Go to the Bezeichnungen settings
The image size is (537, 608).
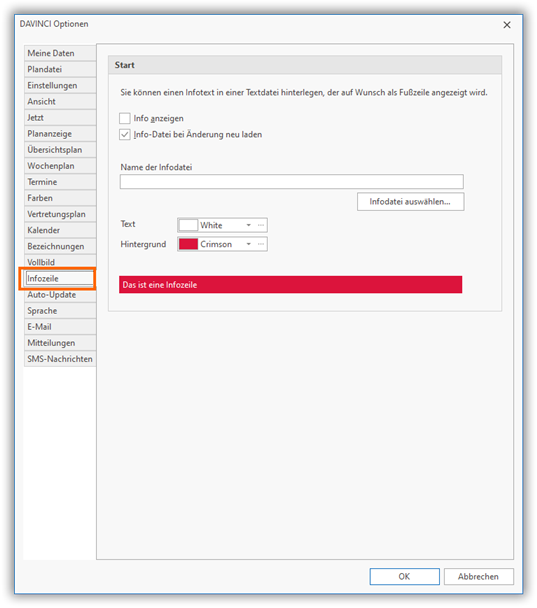coord(60,246)
